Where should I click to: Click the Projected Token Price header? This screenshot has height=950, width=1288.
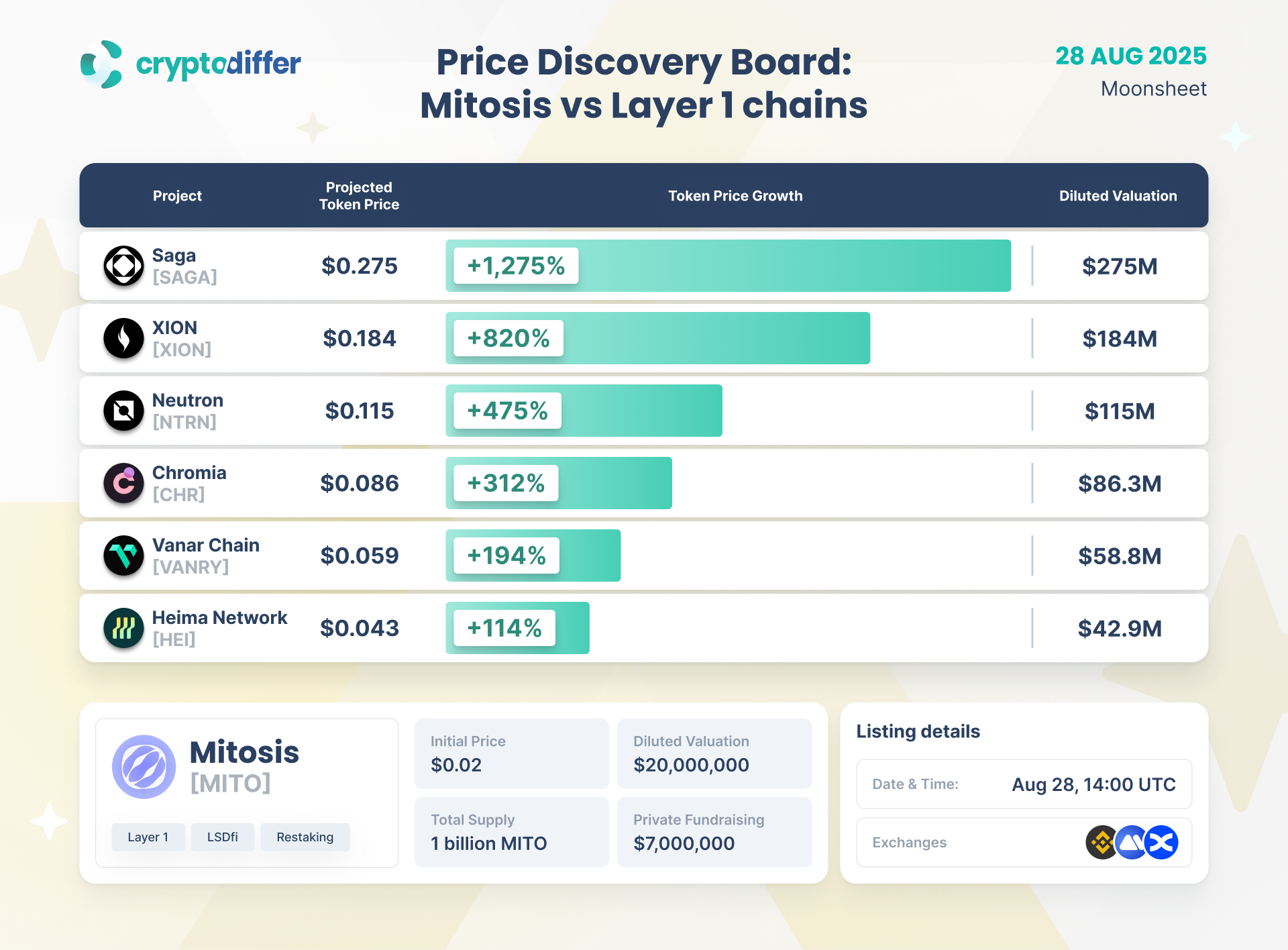359,196
